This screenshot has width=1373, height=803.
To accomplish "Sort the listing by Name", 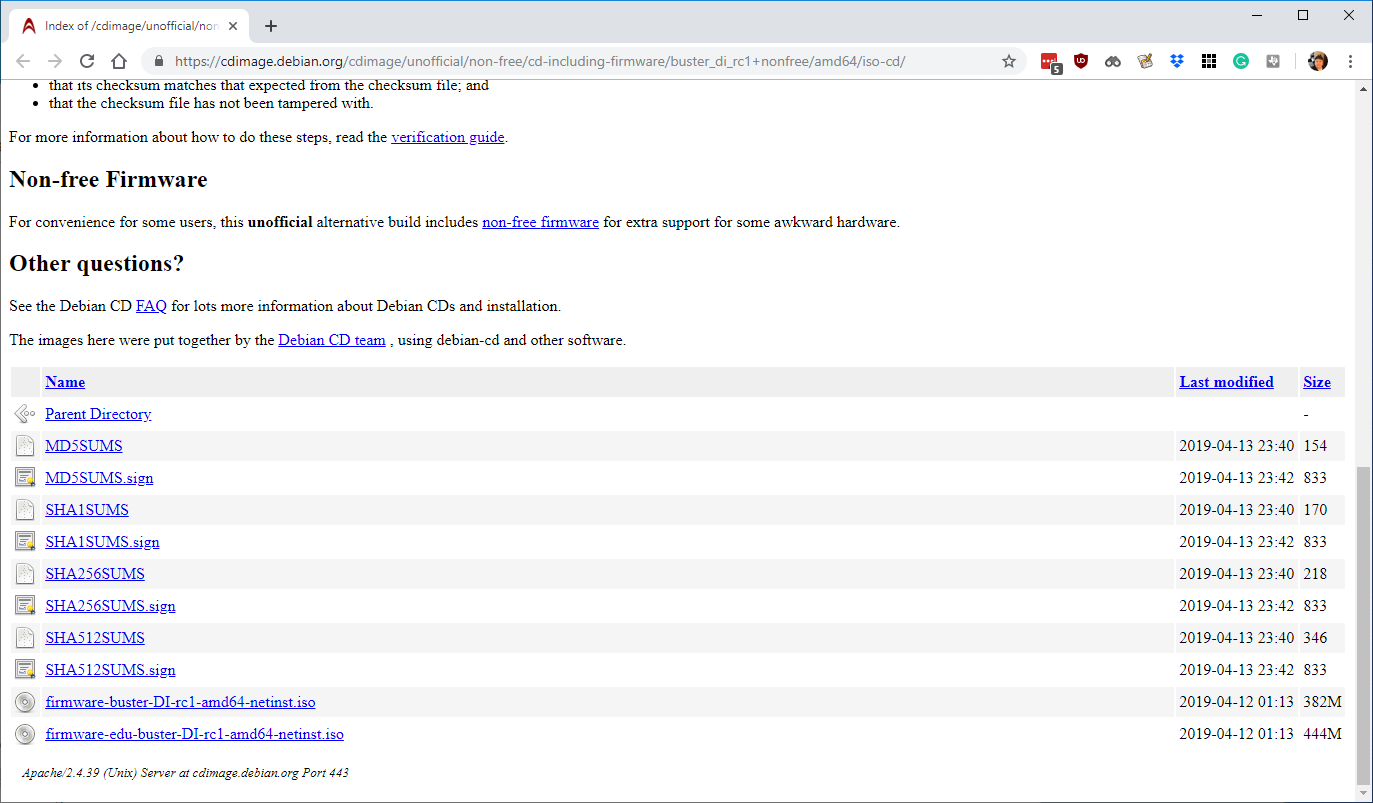I will [x=65, y=382].
